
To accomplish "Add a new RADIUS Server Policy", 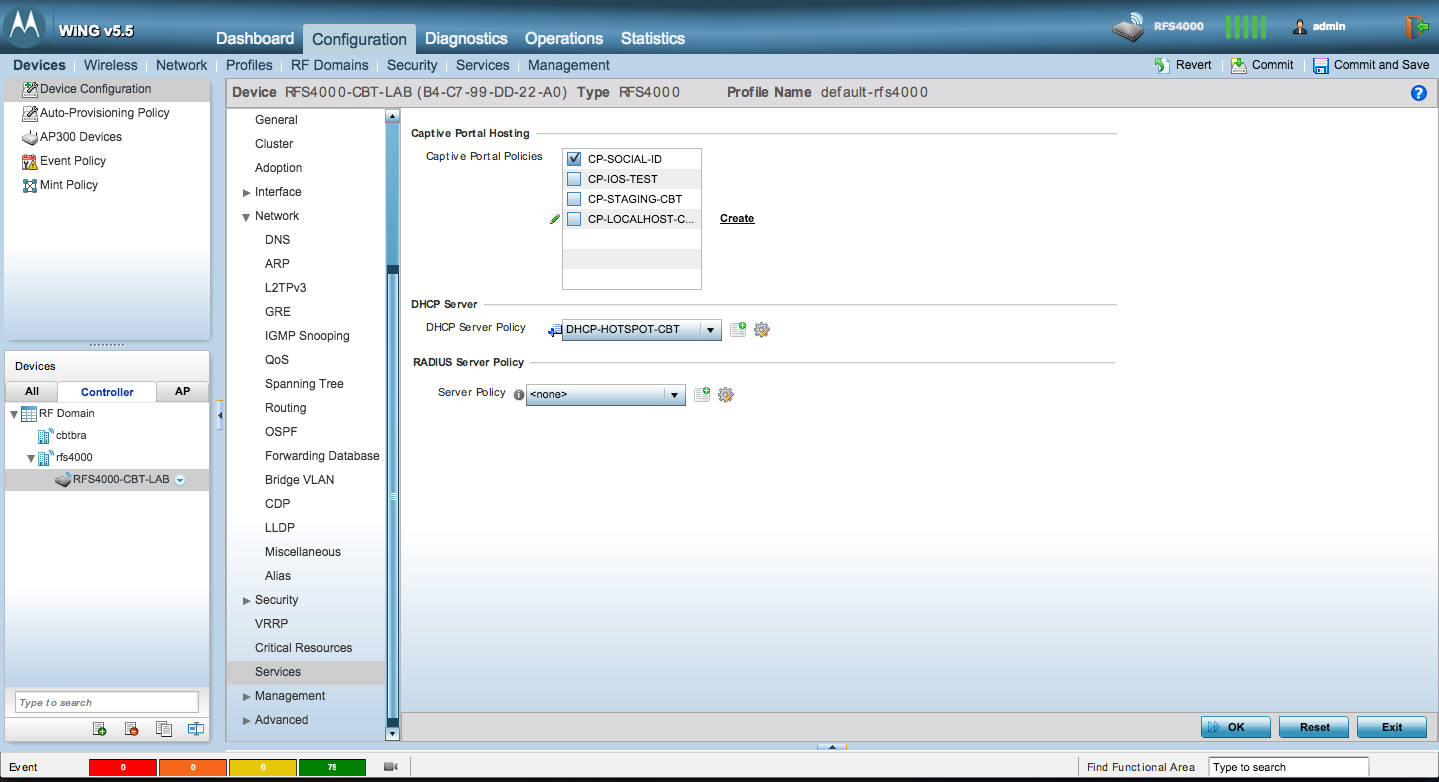I will pos(702,394).
